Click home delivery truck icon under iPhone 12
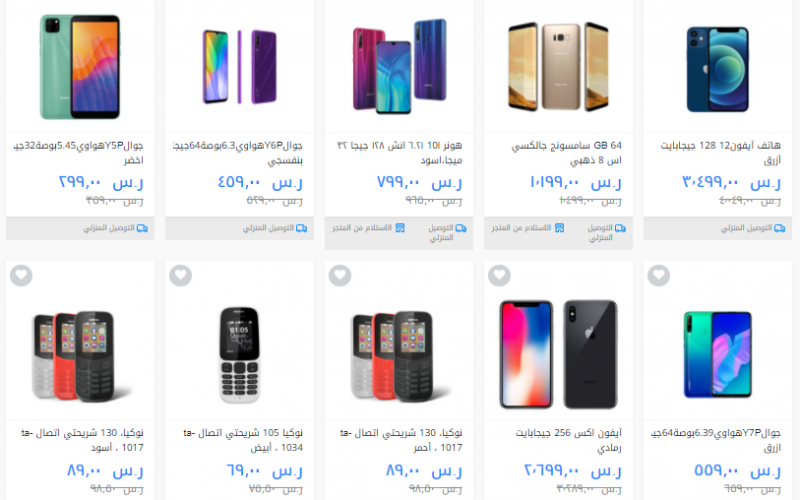800x500 pixels. point(780,228)
